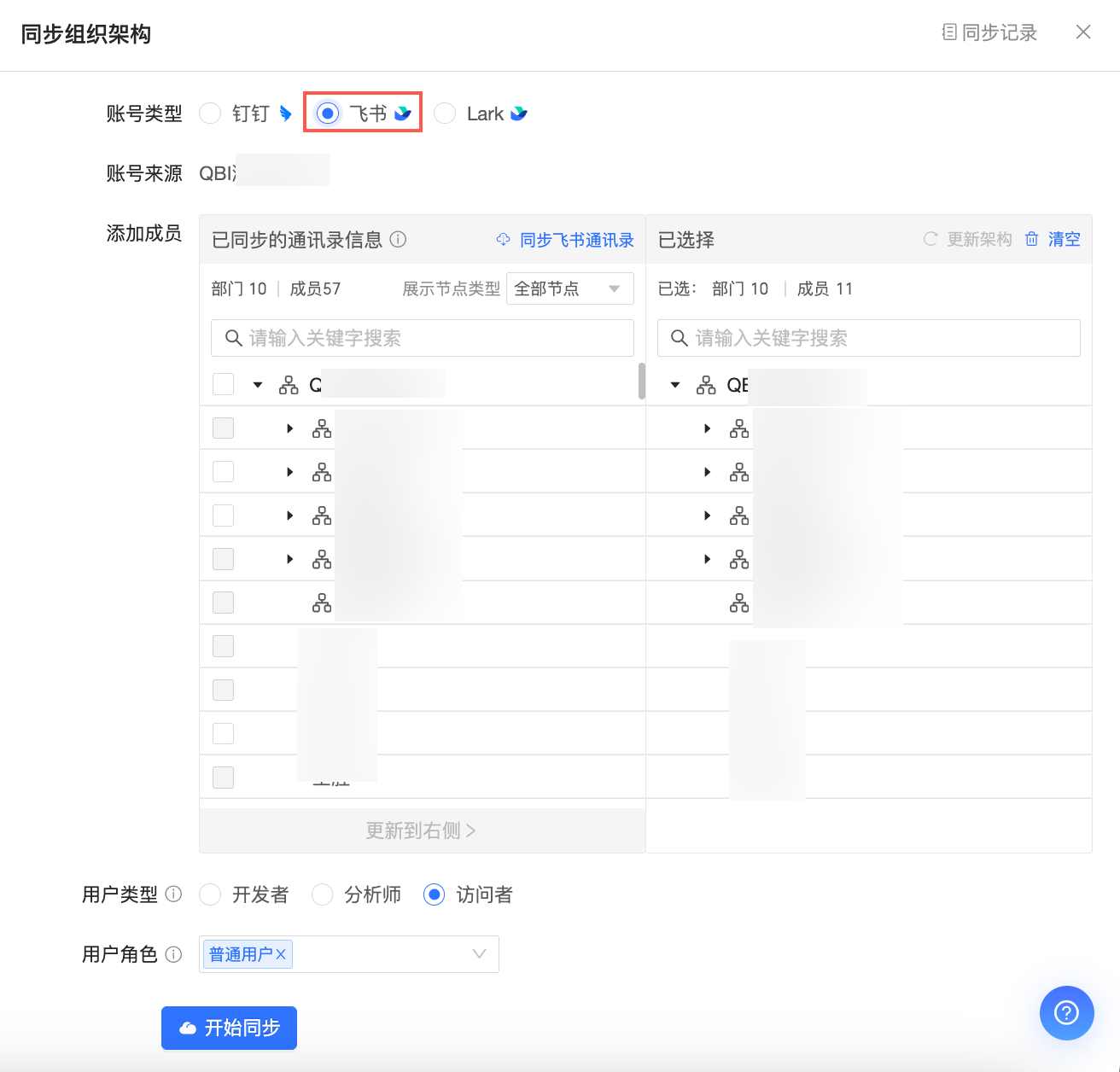Open the 全部节点 node type dropdown
The height and width of the screenshot is (1072, 1120).
[570, 288]
